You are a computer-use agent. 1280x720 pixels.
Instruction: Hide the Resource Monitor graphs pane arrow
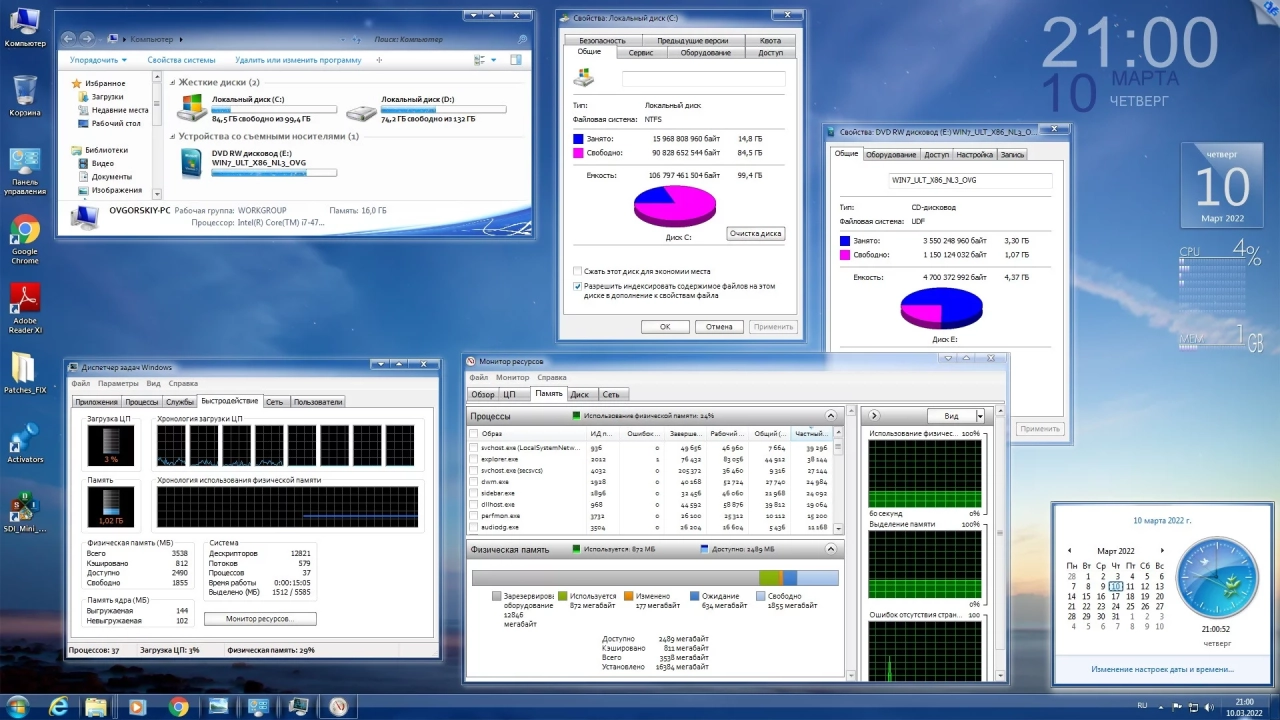click(873, 416)
